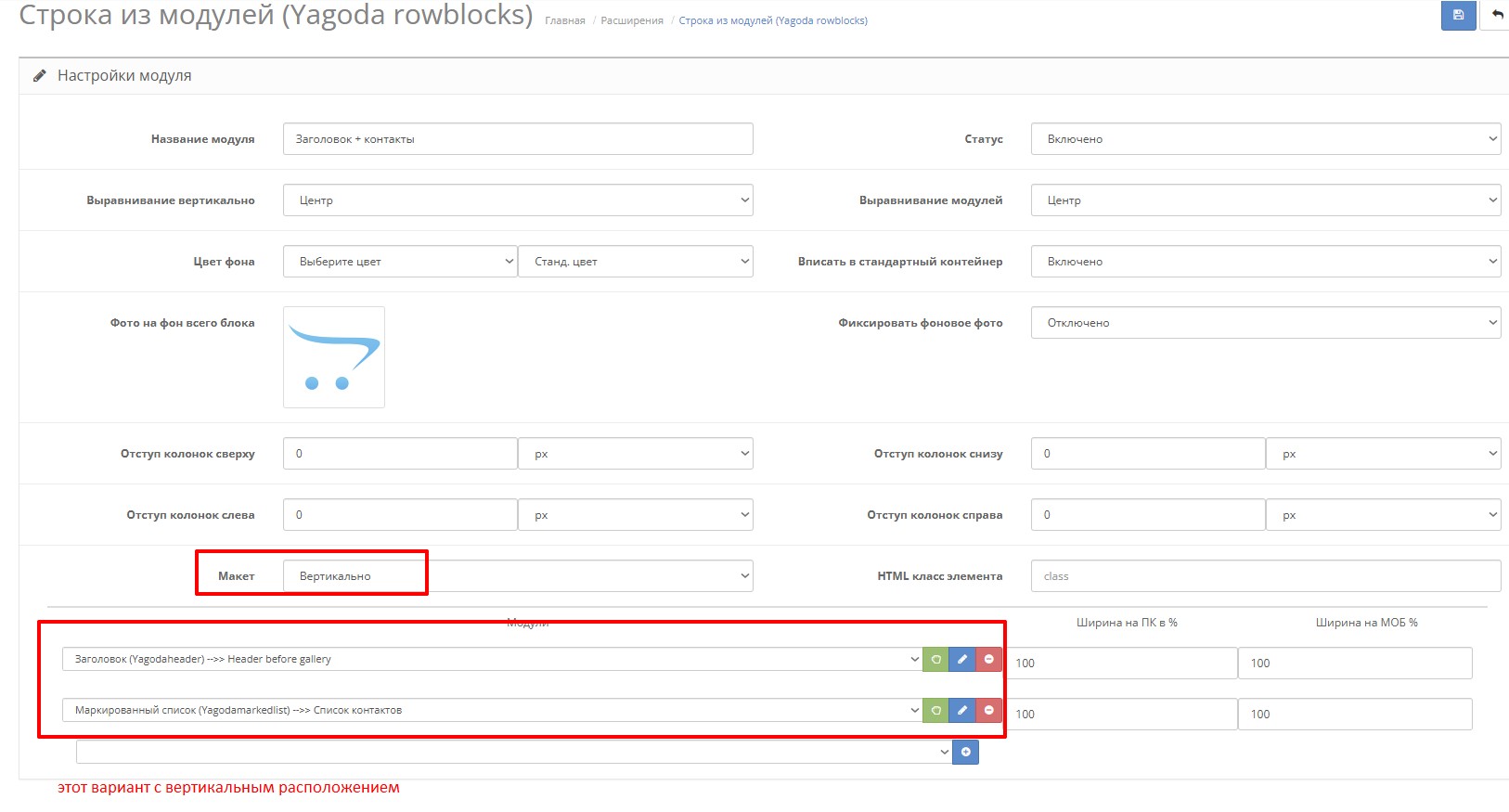The image size is (1509, 812).
Task: Remove the Header before gallery module row
Action: pos(989,659)
